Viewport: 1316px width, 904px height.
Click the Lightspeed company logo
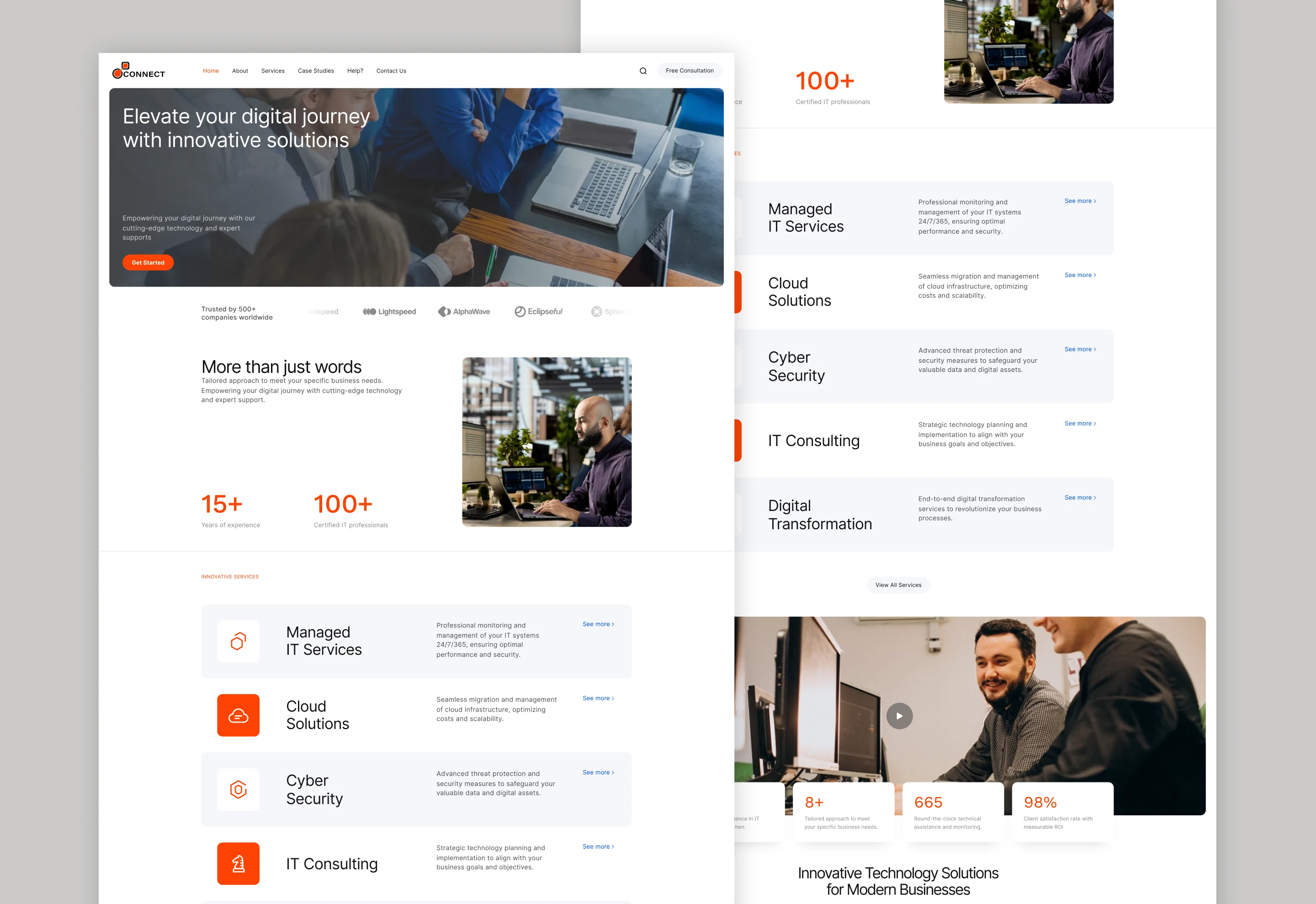pos(390,312)
